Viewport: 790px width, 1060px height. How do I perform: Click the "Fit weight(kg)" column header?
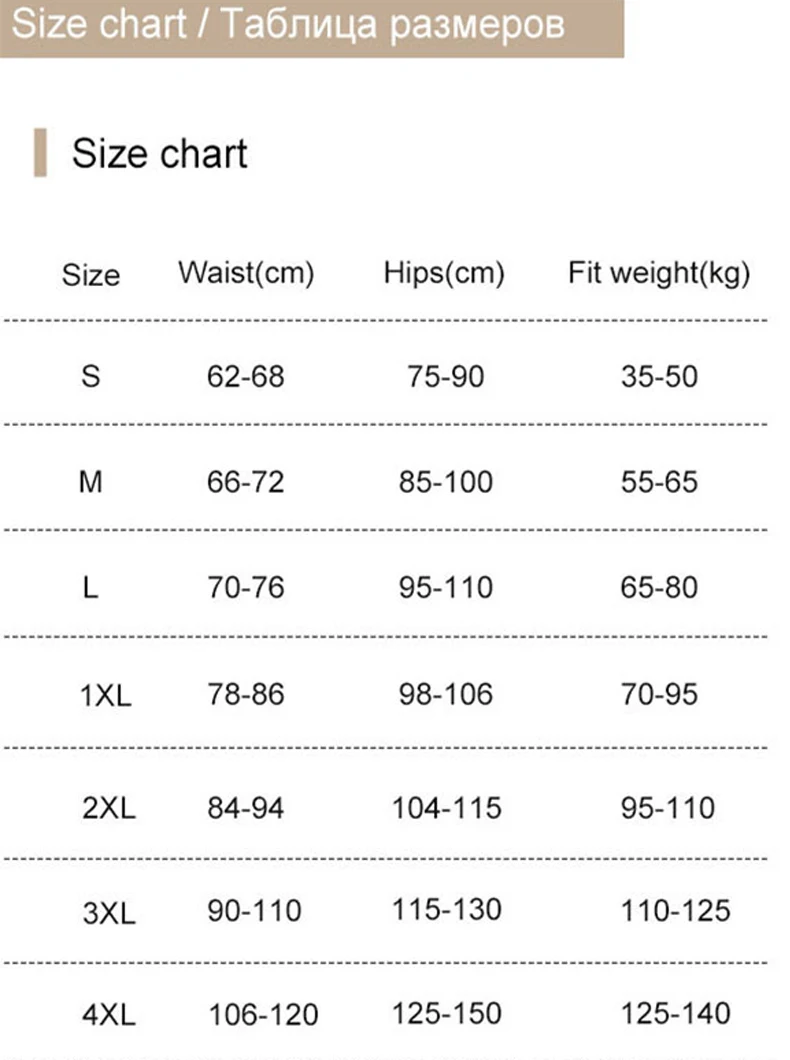click(659, 272)
